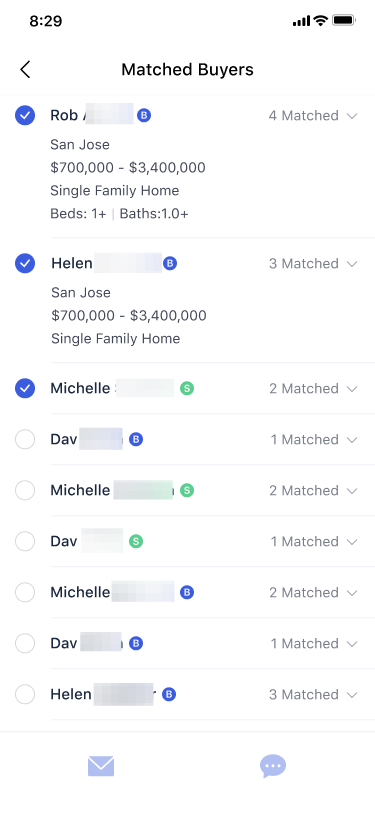Tap green S badge on Dav row
This screenshot has width=375, height=813.
pyautogui.click(x=136, y=542)
